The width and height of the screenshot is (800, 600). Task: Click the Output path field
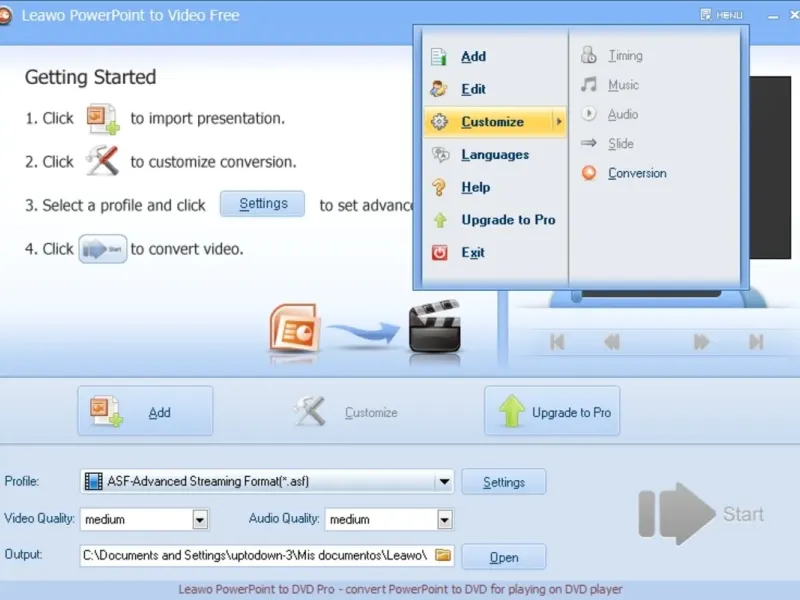(267, 556)
